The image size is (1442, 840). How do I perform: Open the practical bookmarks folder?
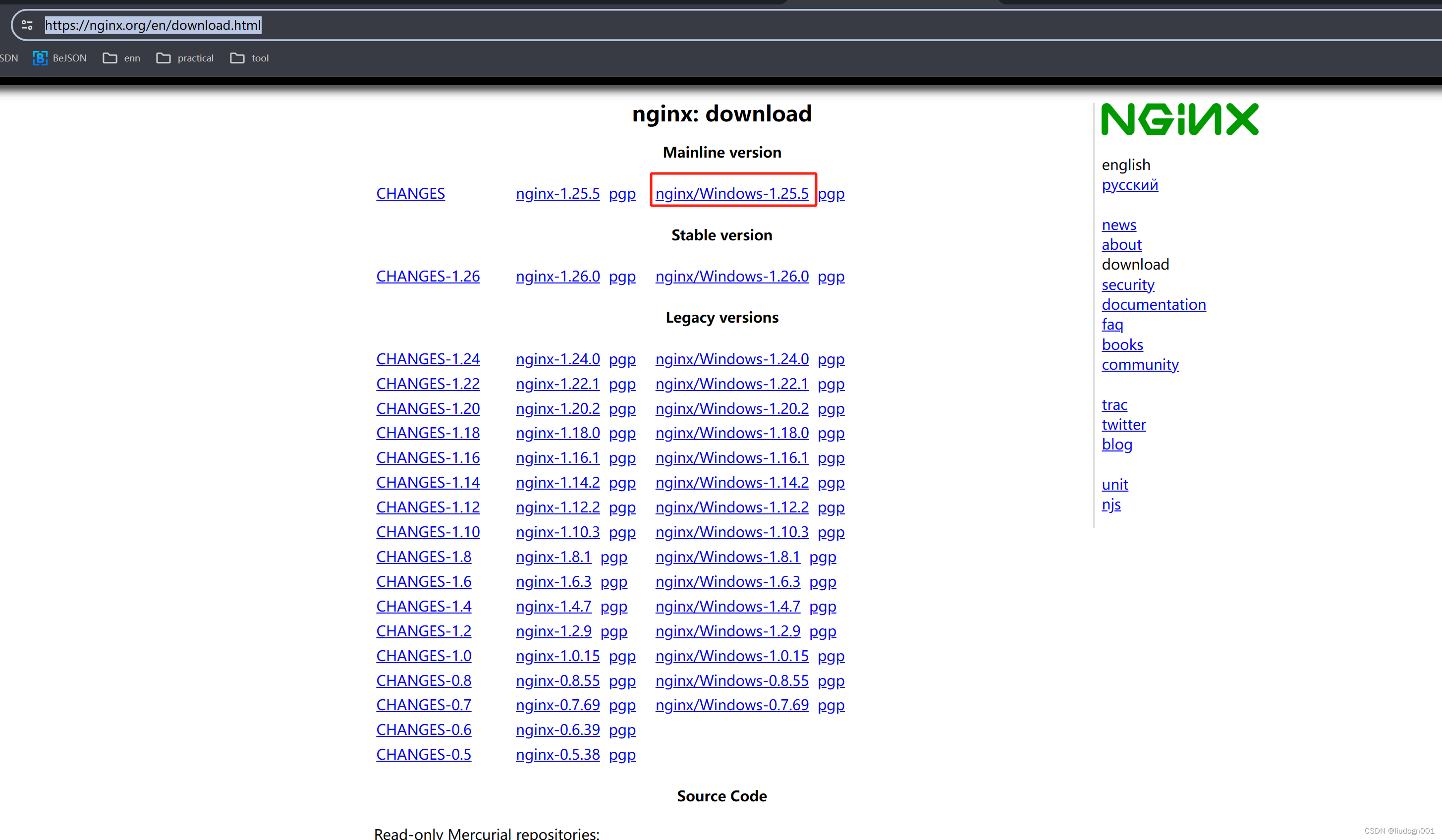pyautogui.click(x=184, y=58)
